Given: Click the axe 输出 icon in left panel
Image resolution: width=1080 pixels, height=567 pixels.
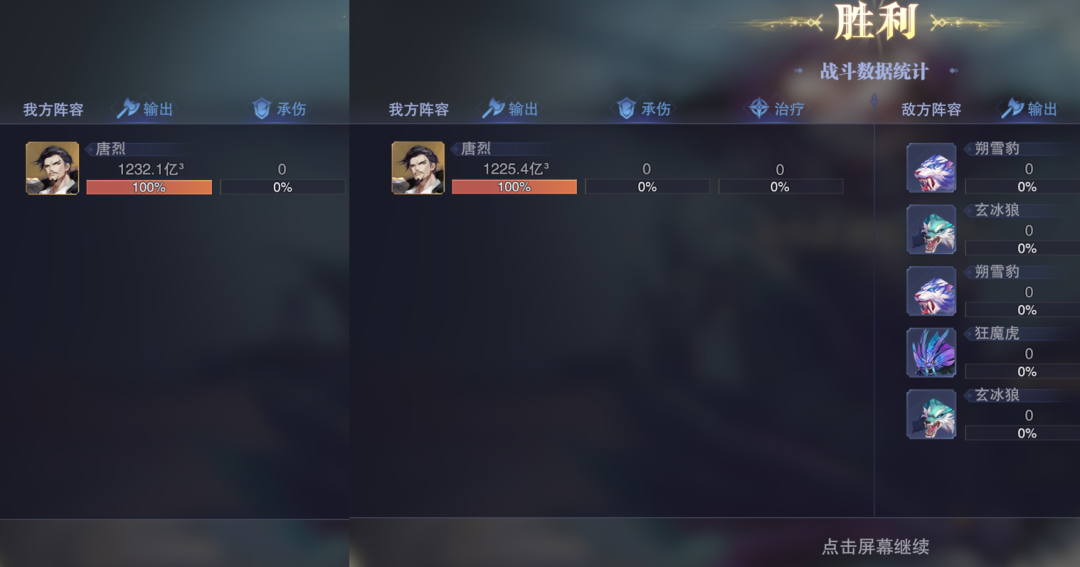Looking at the screenshot, I should (x=128, y=108).
